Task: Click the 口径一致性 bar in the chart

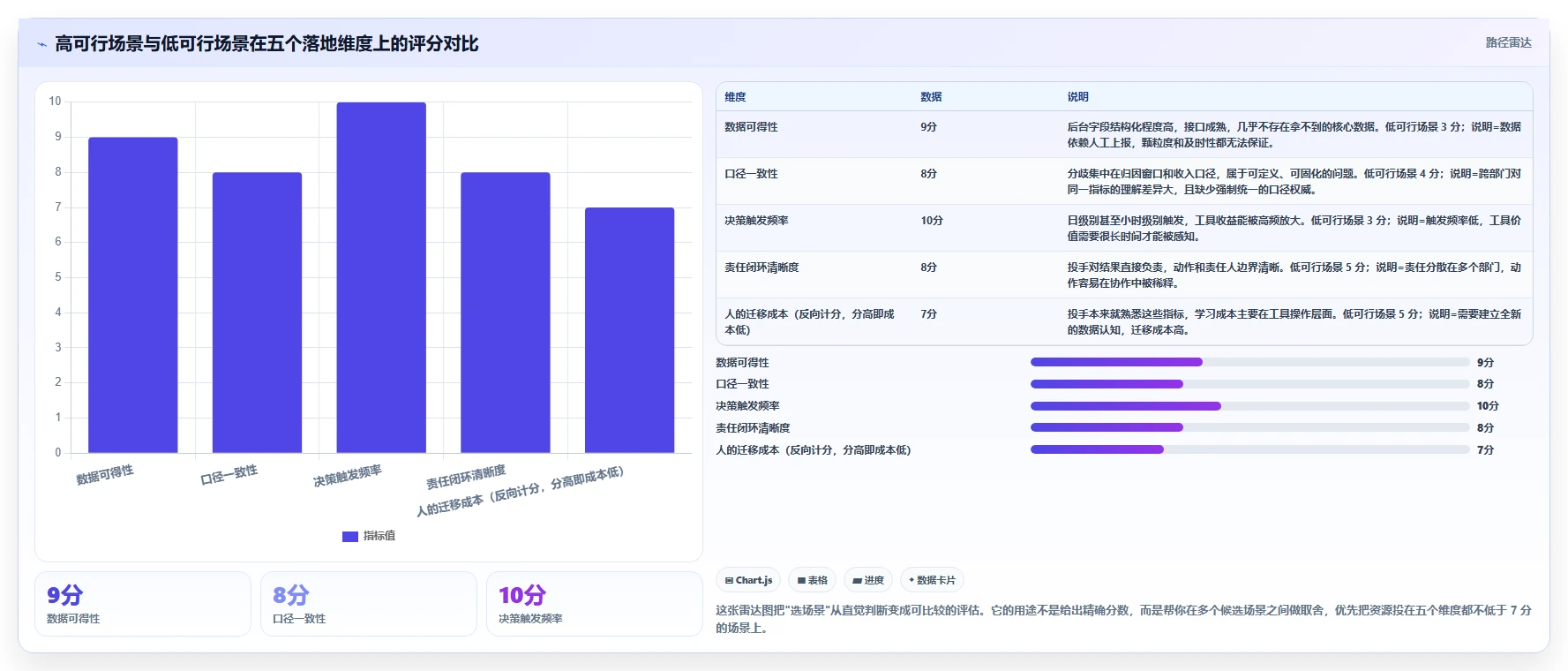Action: pos(257,313)
